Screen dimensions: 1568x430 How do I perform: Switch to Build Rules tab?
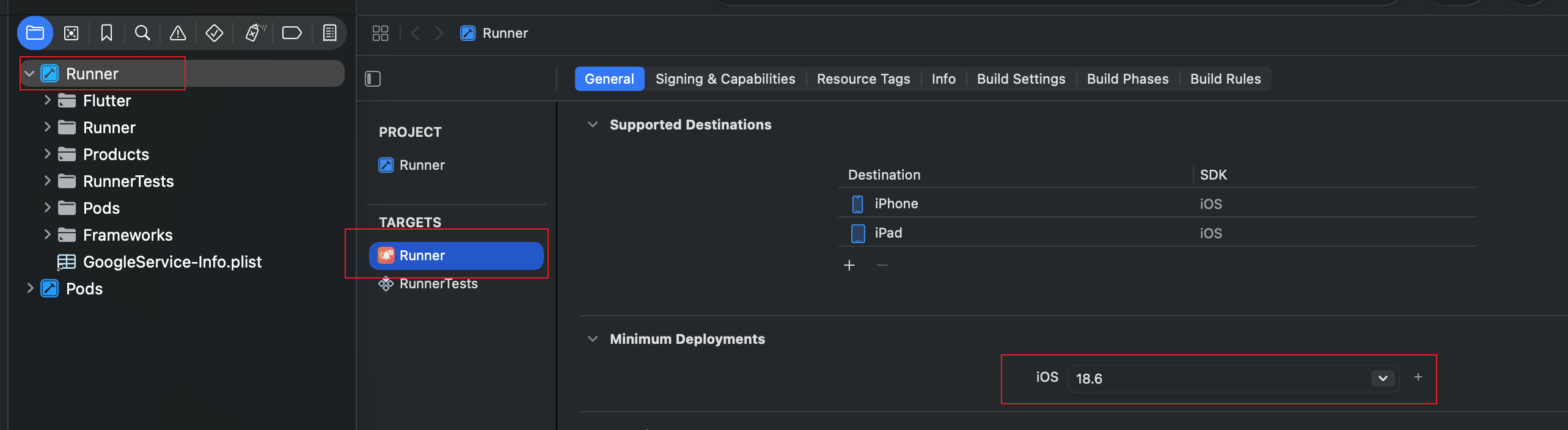pyautogui.click(x=1225, y=79)
